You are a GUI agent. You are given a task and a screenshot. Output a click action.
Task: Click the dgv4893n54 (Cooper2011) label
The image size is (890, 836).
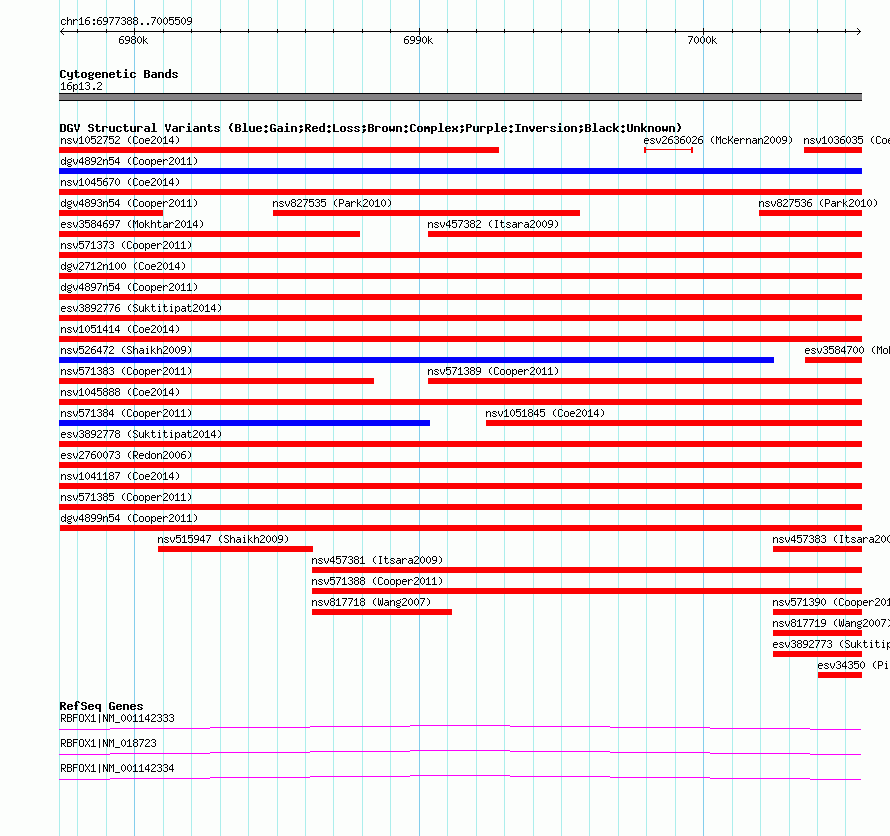(129, 203)
